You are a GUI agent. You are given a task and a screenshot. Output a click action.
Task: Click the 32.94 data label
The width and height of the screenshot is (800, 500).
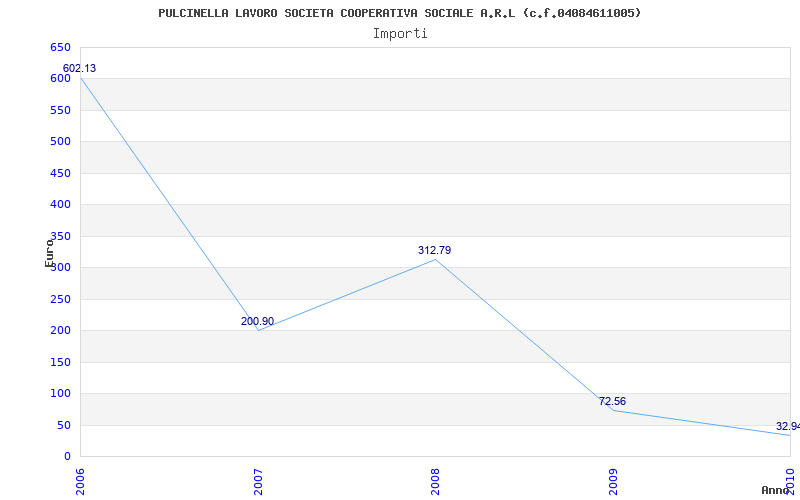(788, 427)
